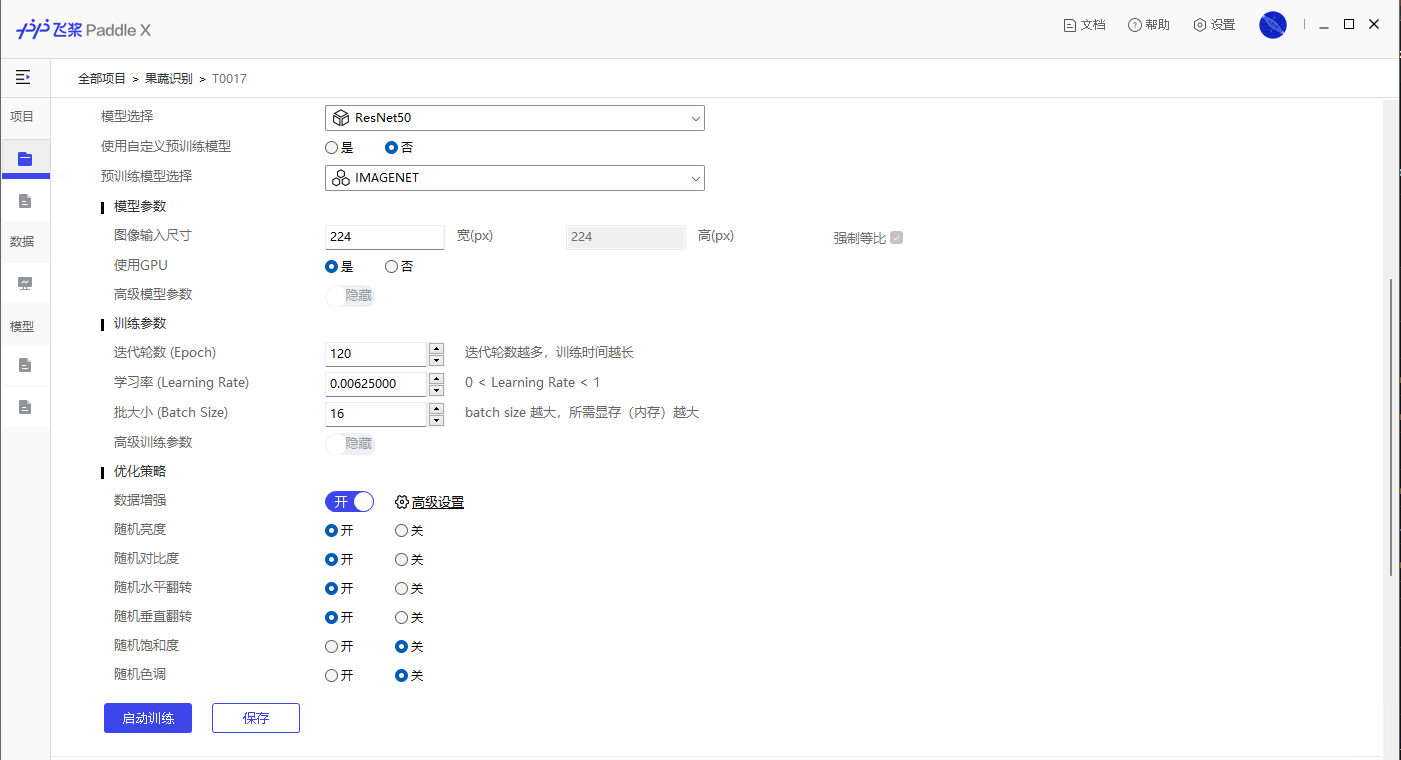
Task: Select the highlighted folder icon in the sidebar
Action: 24,158
